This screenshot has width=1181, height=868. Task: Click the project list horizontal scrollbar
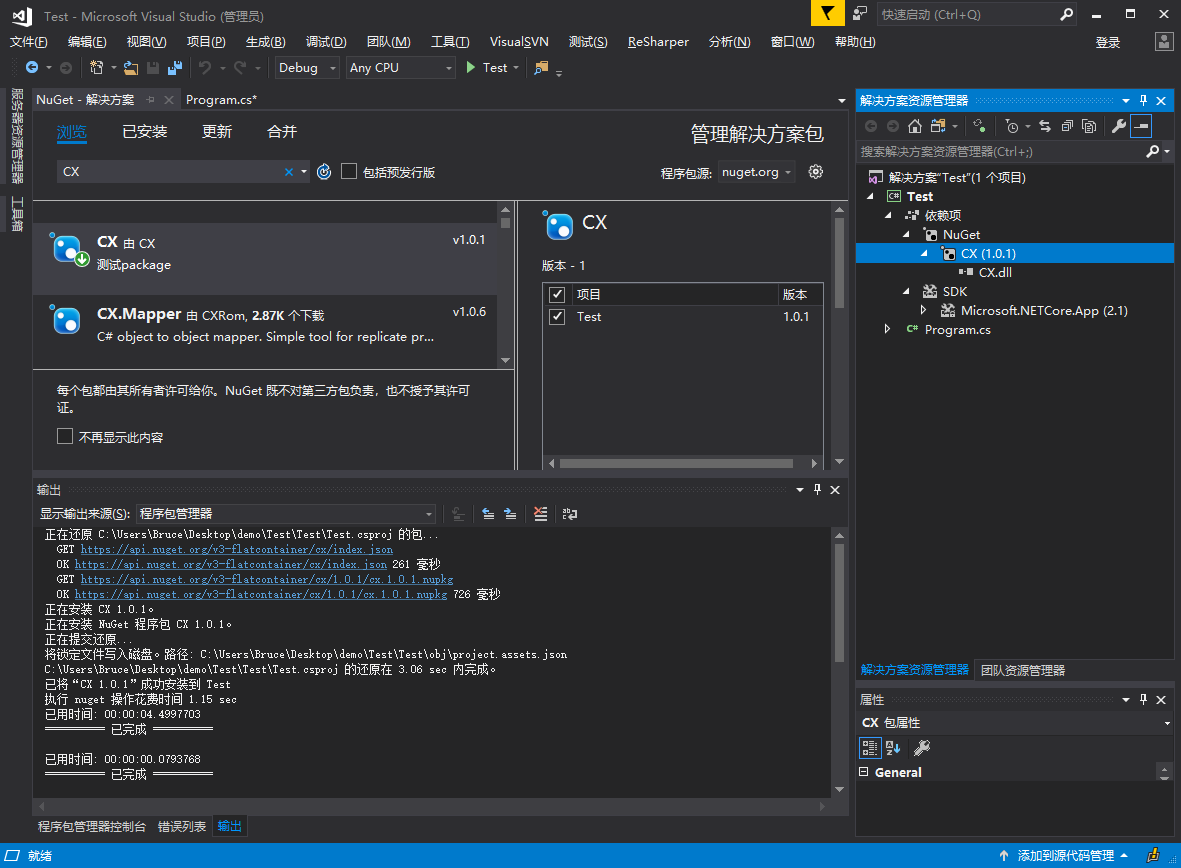(676, 463)
